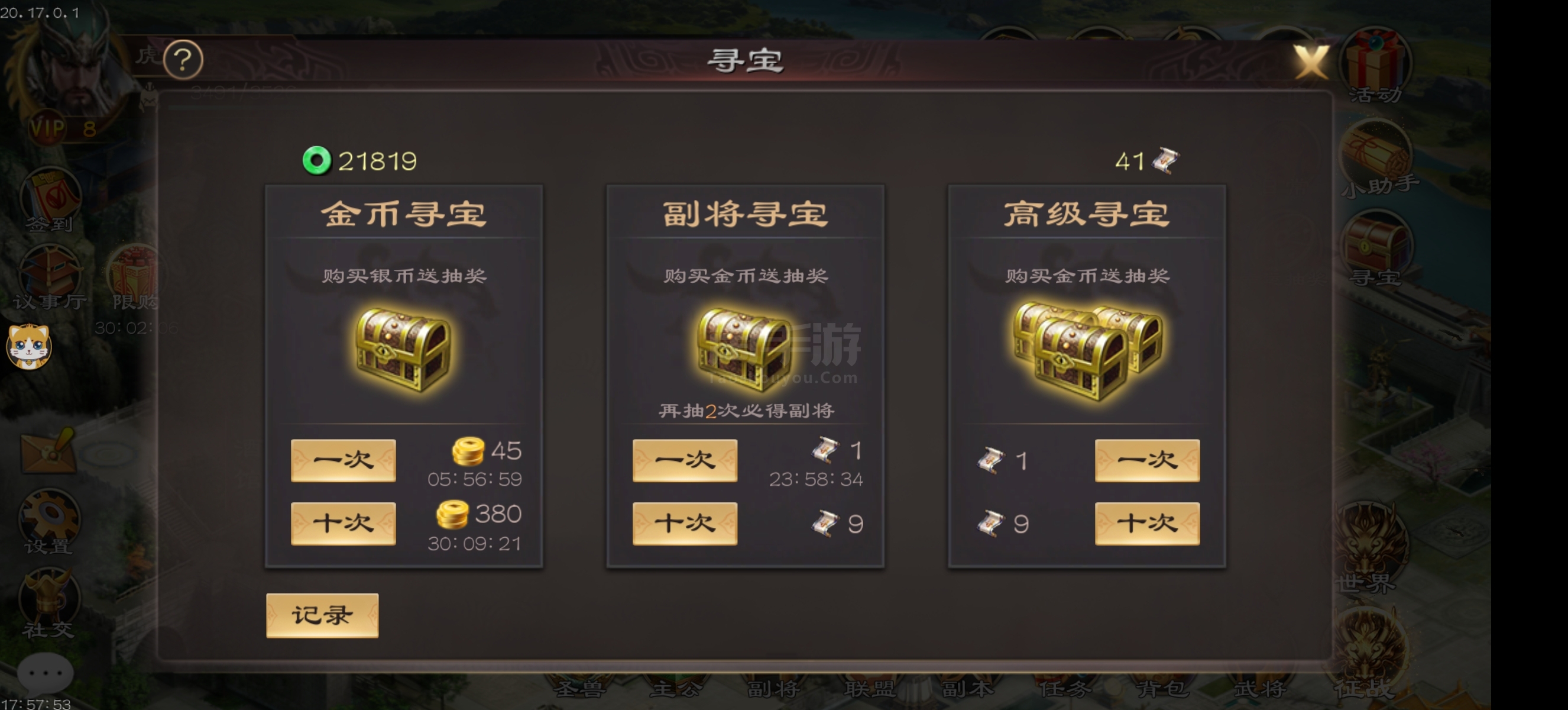
Task: Click 十次 under 金币寻宝
Action: point(344,524)
